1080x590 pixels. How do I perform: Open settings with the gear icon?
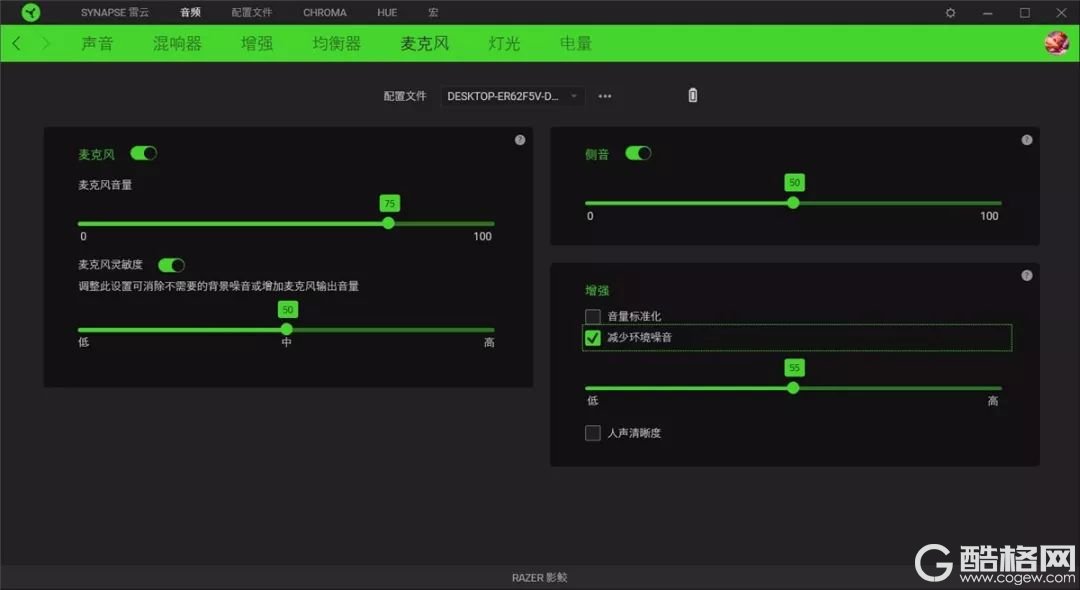950,12
